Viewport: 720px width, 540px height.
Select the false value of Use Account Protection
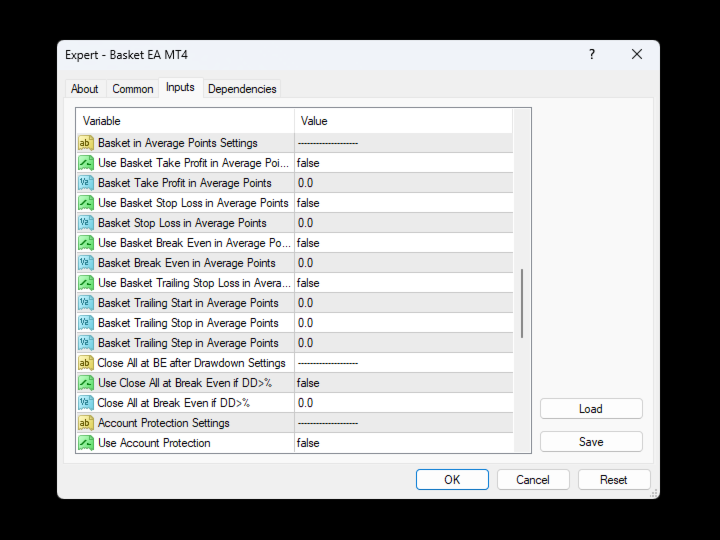(308, 443)
